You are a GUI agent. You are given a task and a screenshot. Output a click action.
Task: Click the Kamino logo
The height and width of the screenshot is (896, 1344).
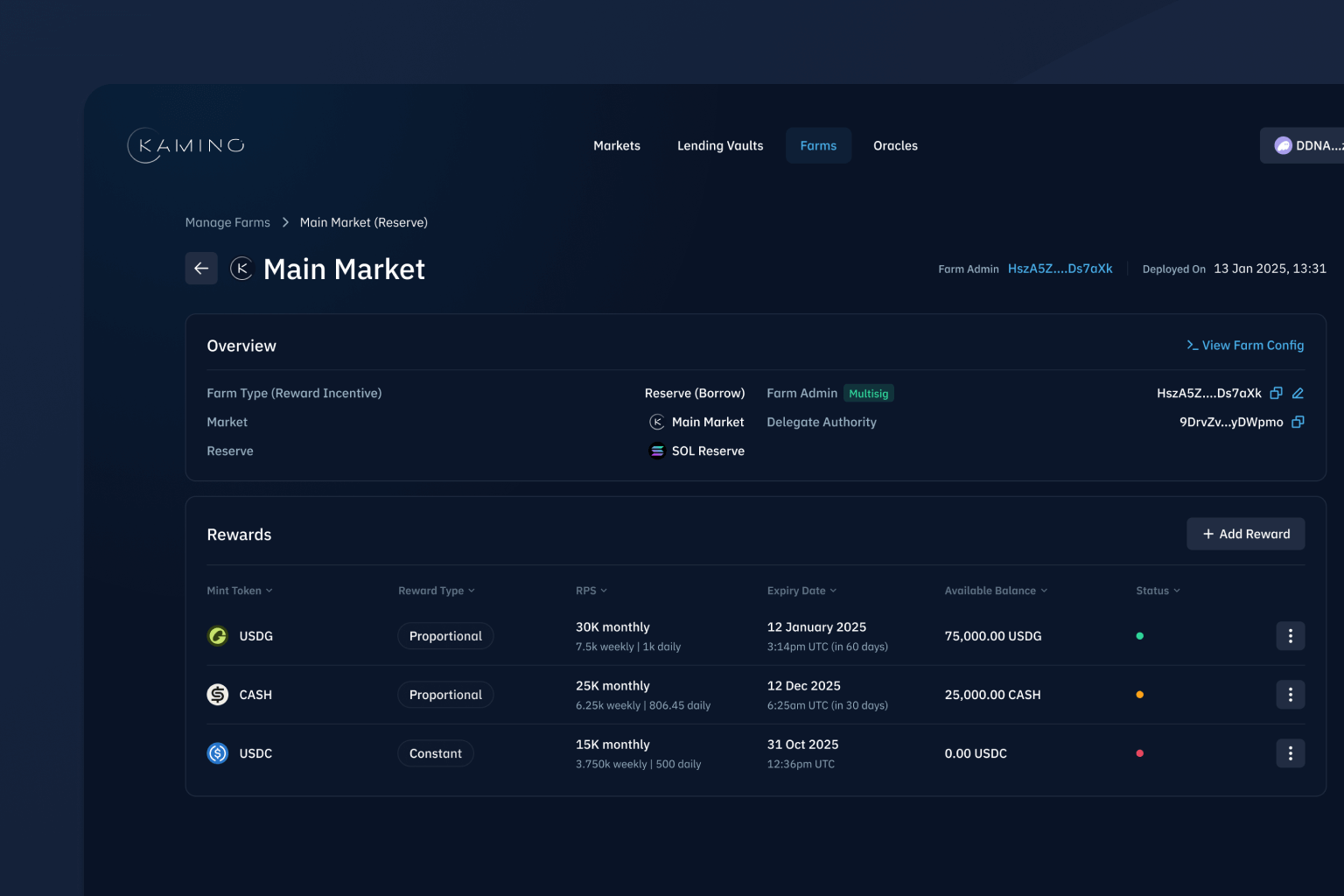point(185,145)
